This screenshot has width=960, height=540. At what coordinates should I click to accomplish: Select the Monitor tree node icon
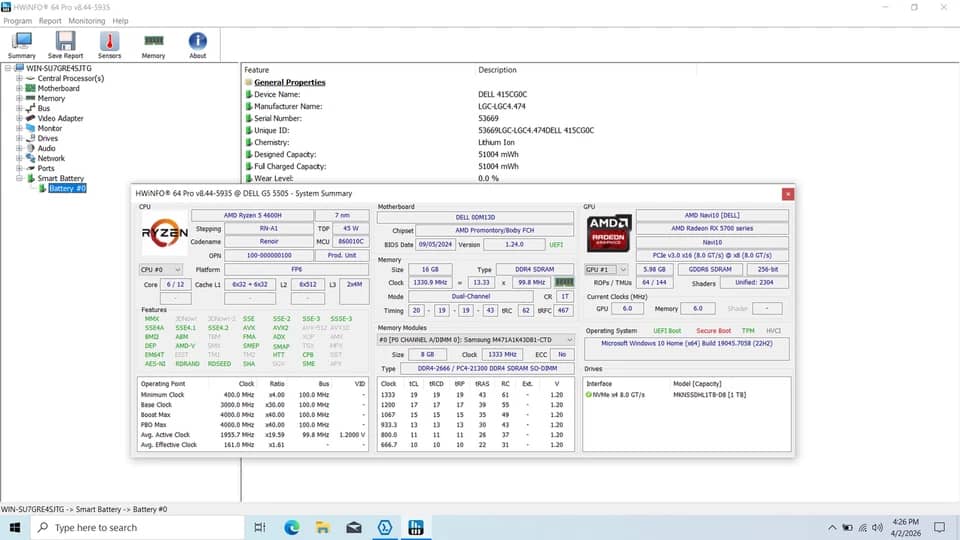(30, 128)
